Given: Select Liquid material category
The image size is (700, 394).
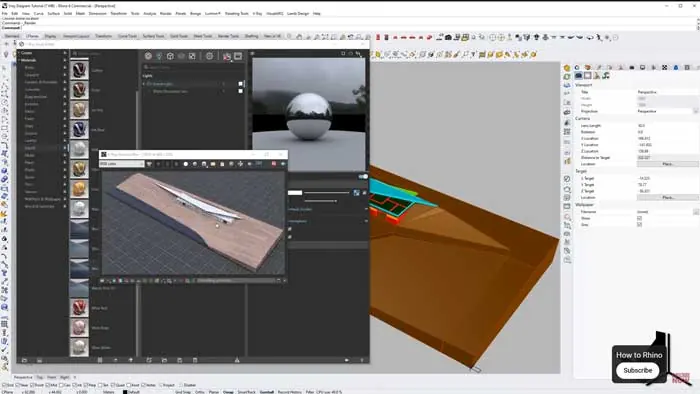Looking at the screenshot, I should (x=30, y=148).
